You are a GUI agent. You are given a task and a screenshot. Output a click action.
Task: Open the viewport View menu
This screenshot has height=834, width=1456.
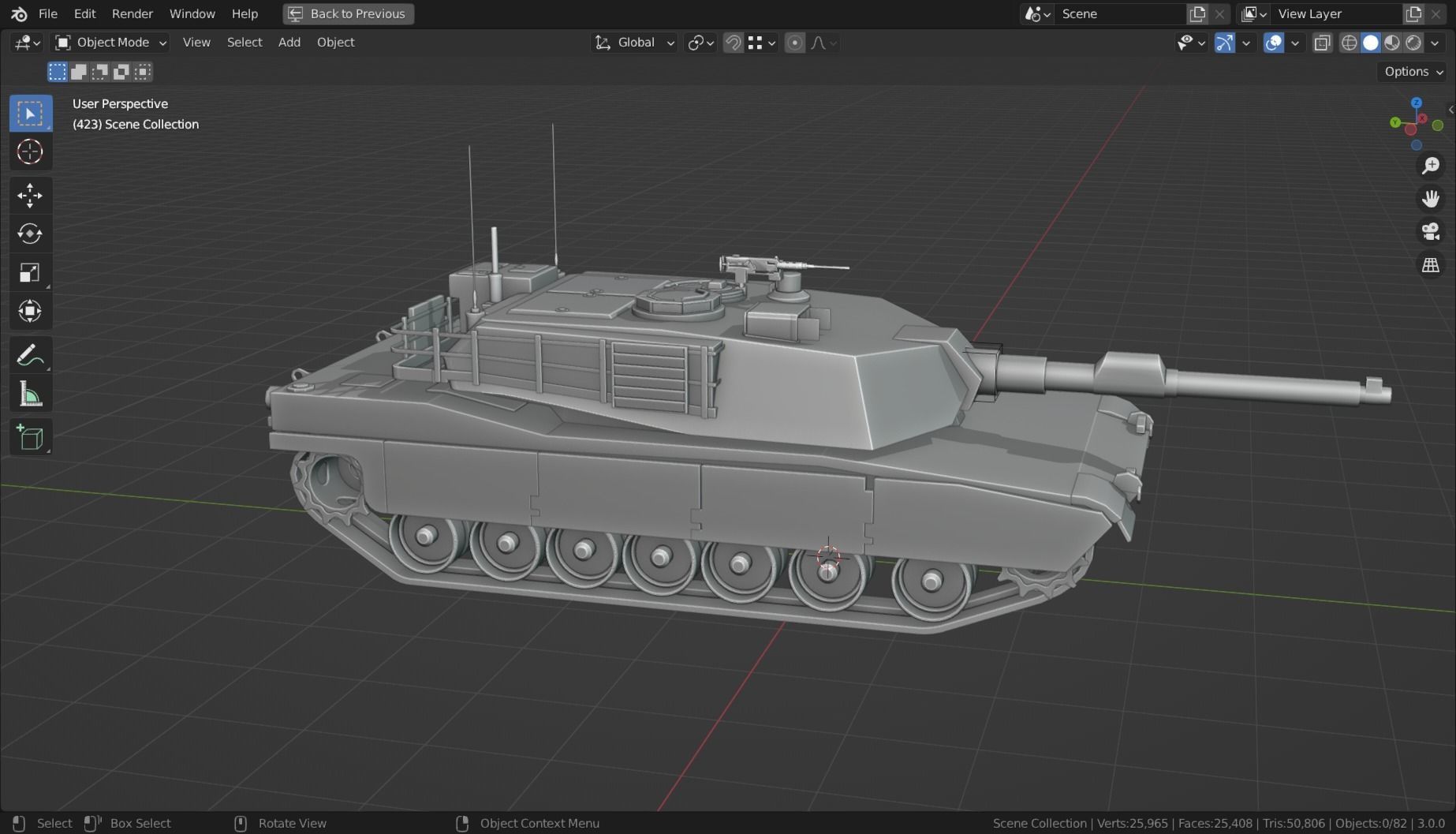point(196,43)
